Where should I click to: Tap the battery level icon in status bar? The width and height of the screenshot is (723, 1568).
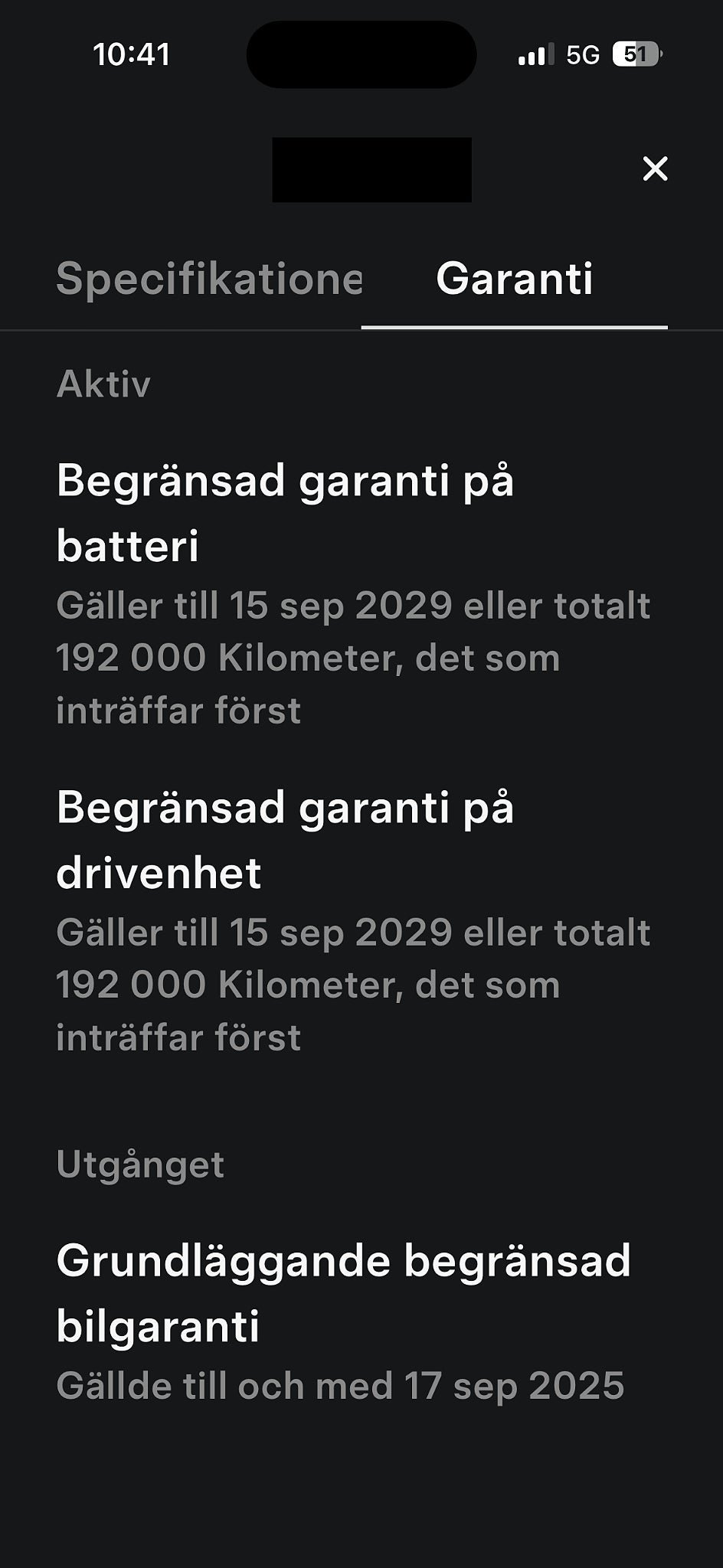coord(636,54)
